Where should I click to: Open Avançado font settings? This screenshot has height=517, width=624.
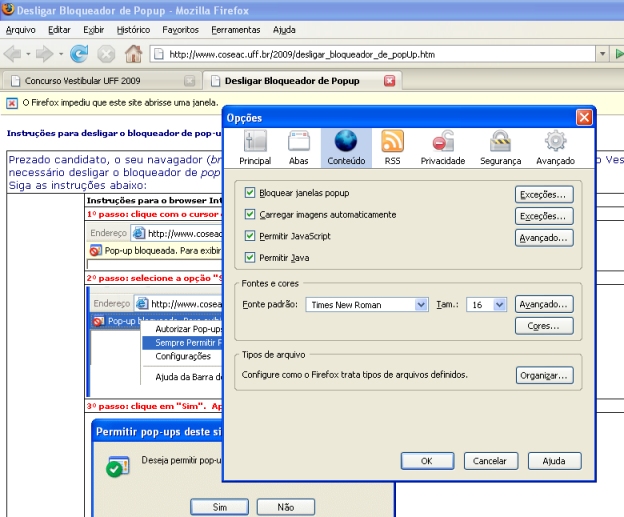544,304
